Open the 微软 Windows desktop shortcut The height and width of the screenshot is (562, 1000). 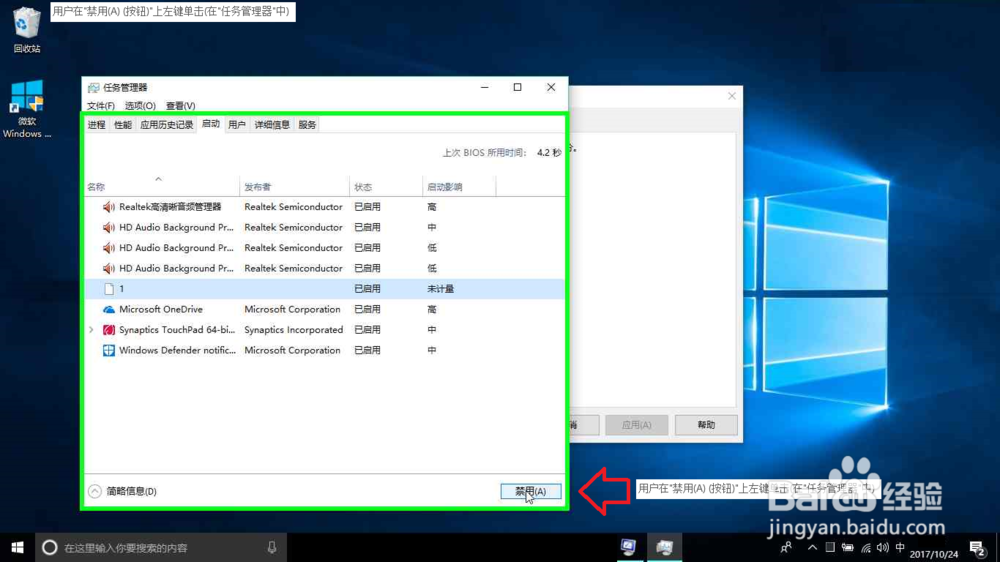coord(27,108)
